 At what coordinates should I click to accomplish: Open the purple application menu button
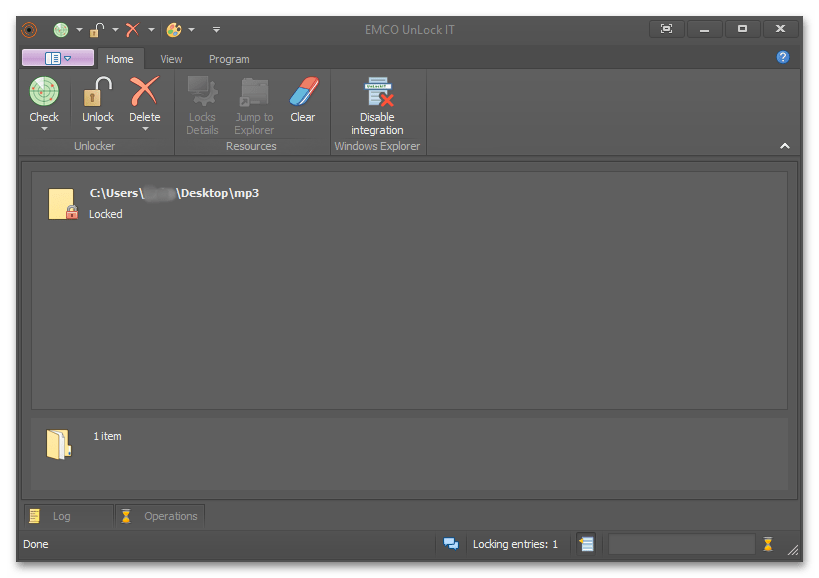pos(58,58)
